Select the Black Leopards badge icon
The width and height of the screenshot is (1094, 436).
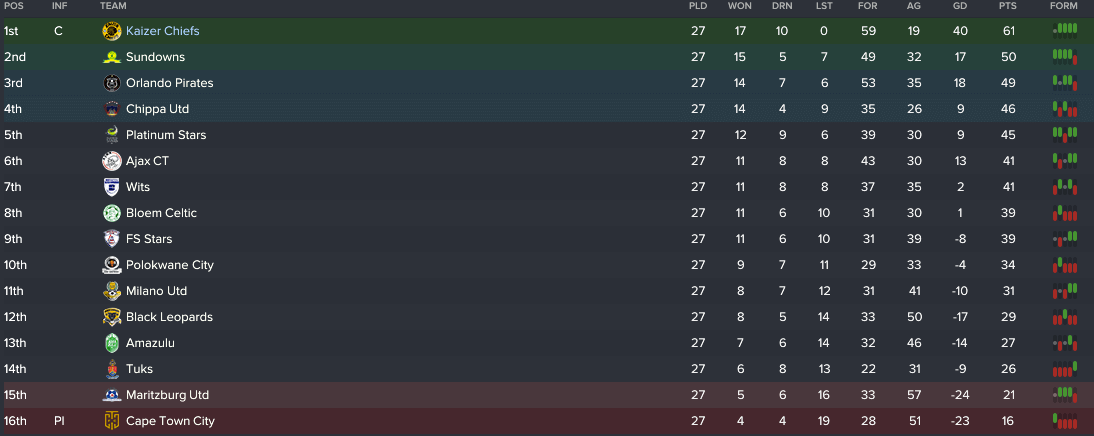112,317
